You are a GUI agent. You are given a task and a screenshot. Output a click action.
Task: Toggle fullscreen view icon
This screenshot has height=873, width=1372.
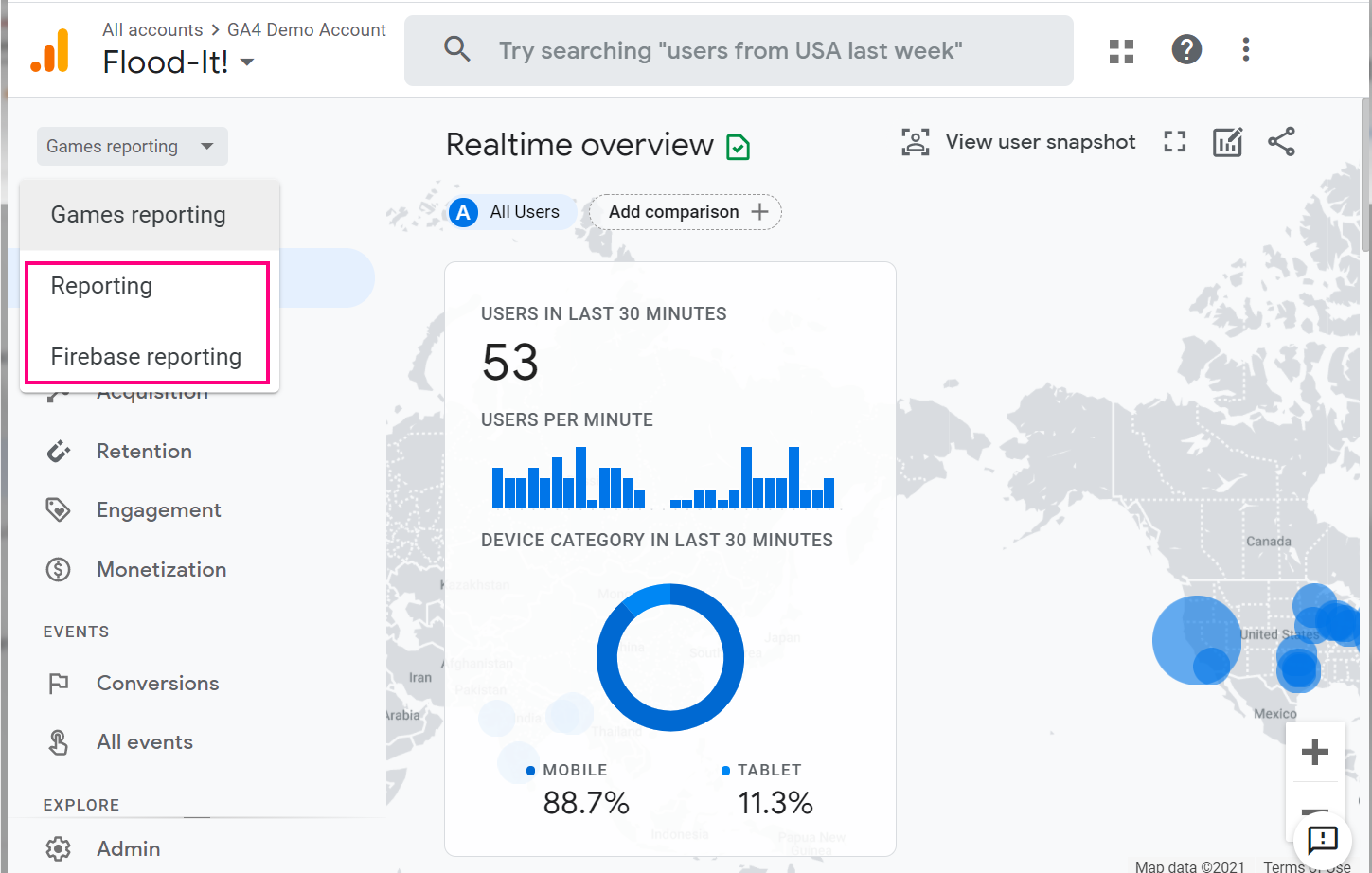point(1174,142)
